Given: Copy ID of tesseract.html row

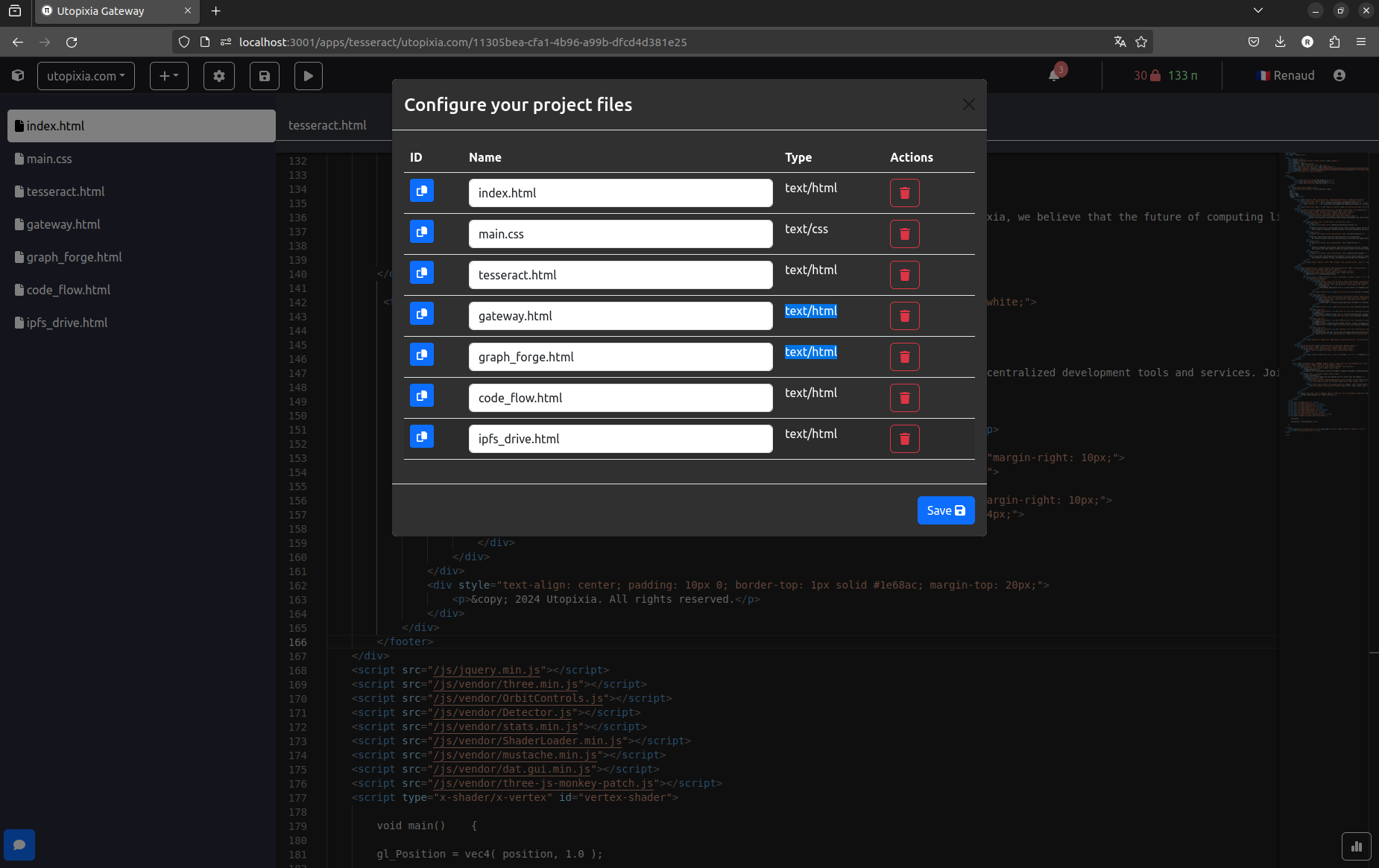Looking at the screenshot, I should tap(422, 273).
